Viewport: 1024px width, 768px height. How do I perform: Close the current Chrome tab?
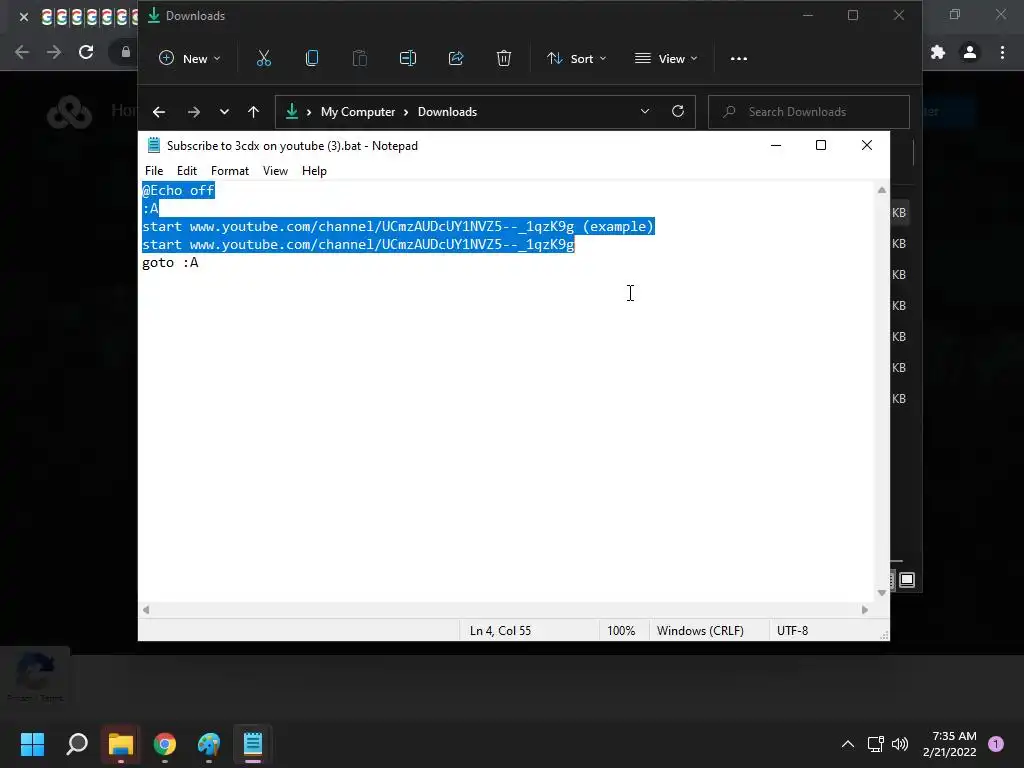24,17
